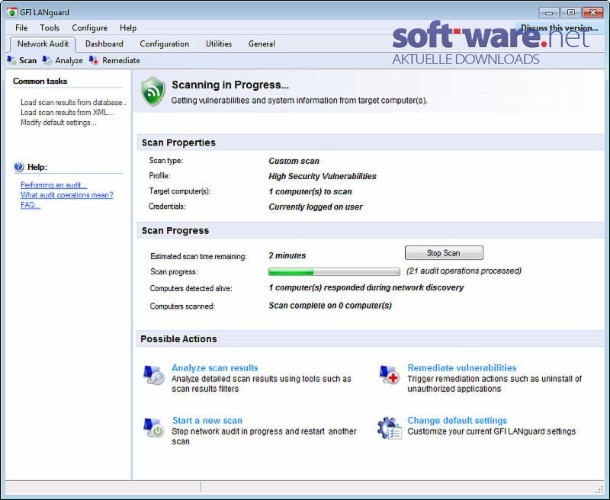Screen dimensions: 610x500
Task: Click the Analyze scan results link
Action: [x=215, y=368]
